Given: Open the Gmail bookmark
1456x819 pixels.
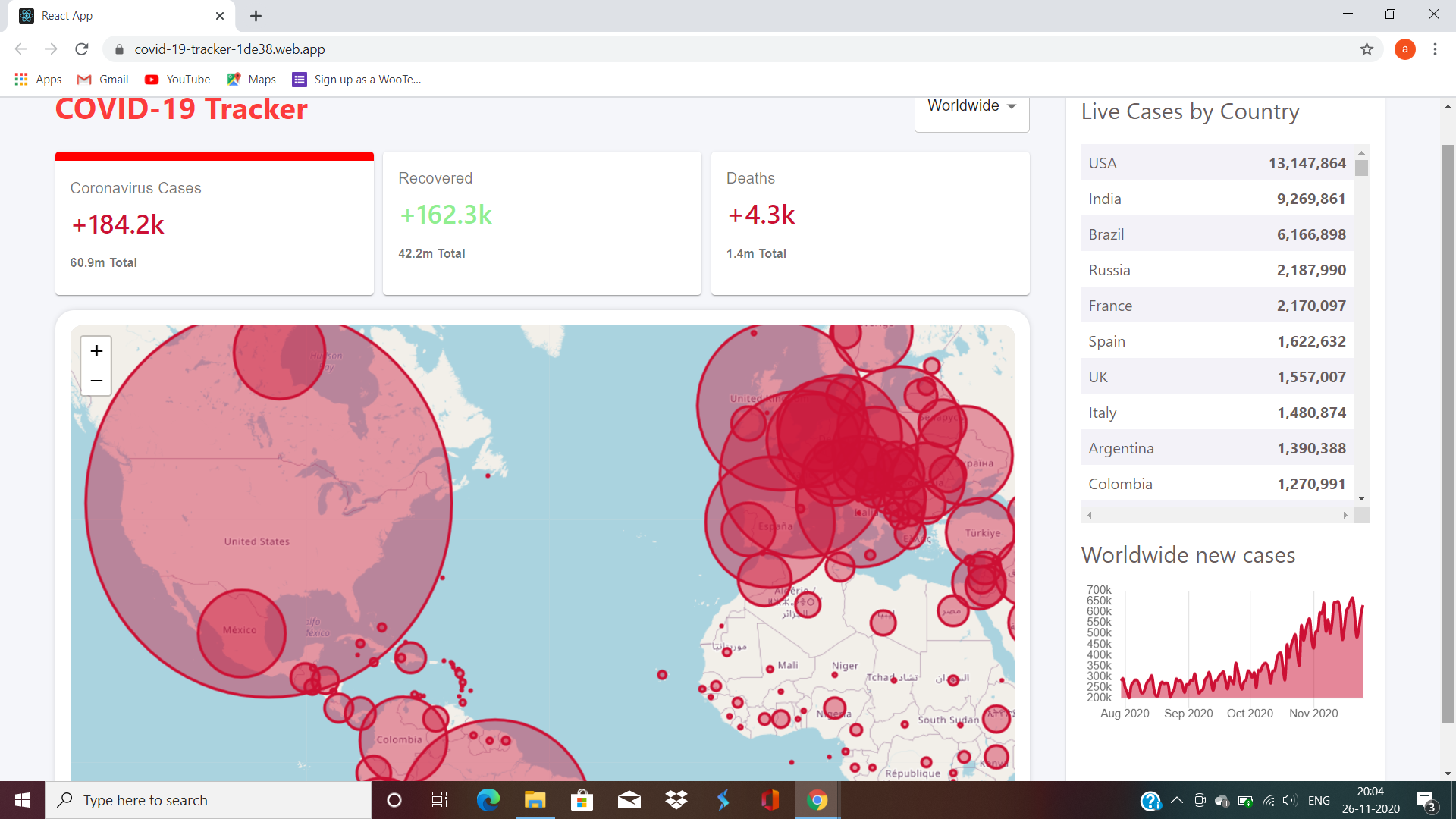Looking at the screenshot, I should (x=103, y=80).
